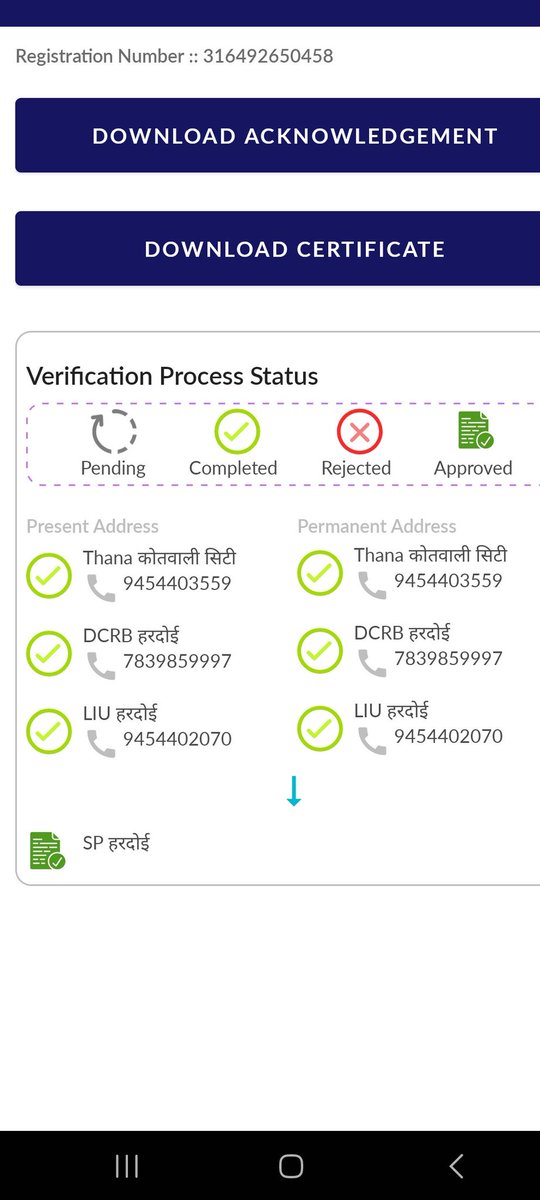
Task: Open Android recent apps navigation button
Action: click(127, 1165)
